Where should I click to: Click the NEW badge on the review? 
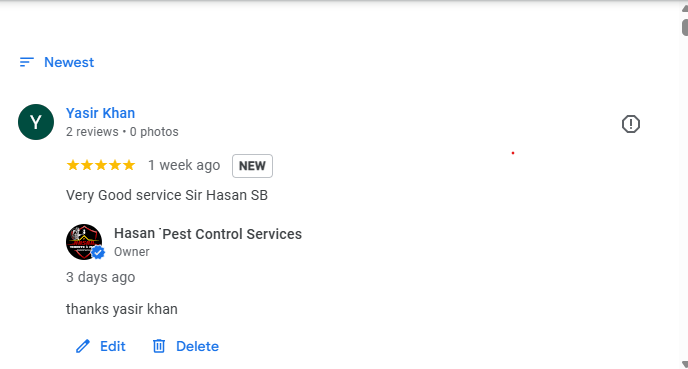tap(252, 166)
